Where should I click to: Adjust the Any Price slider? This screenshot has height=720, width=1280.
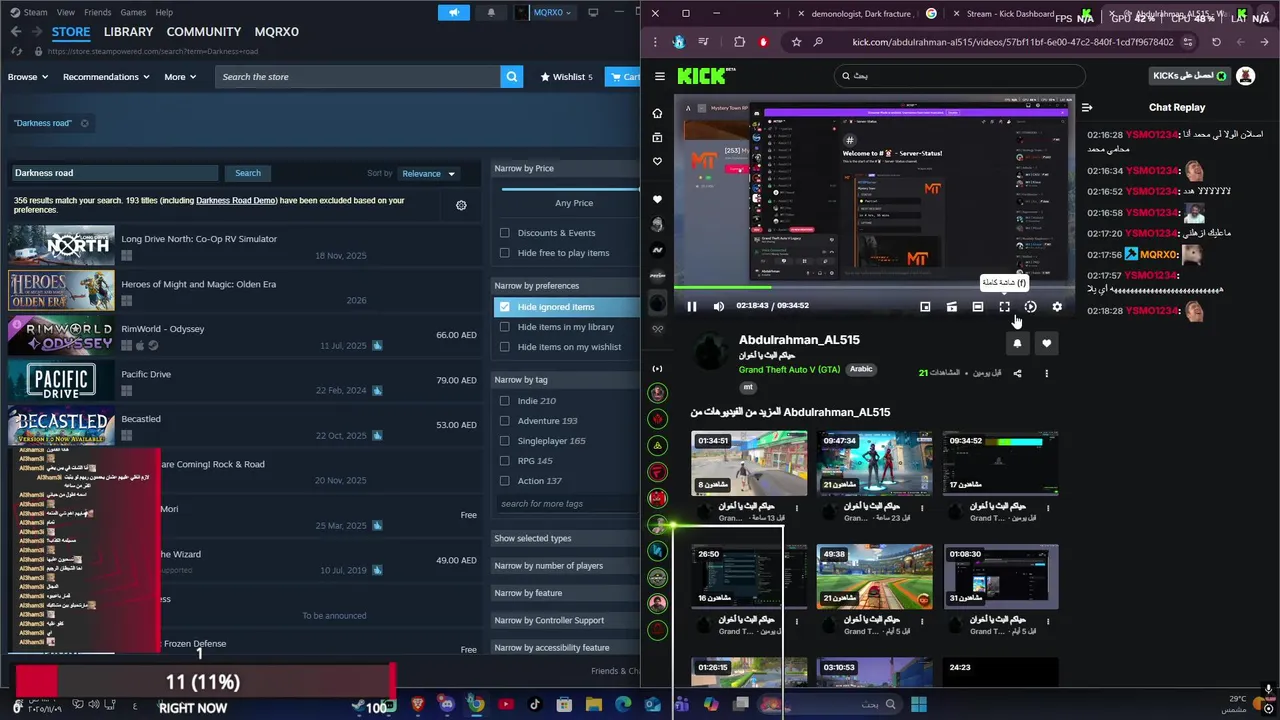pyautogui.click(x=570, y=188)
